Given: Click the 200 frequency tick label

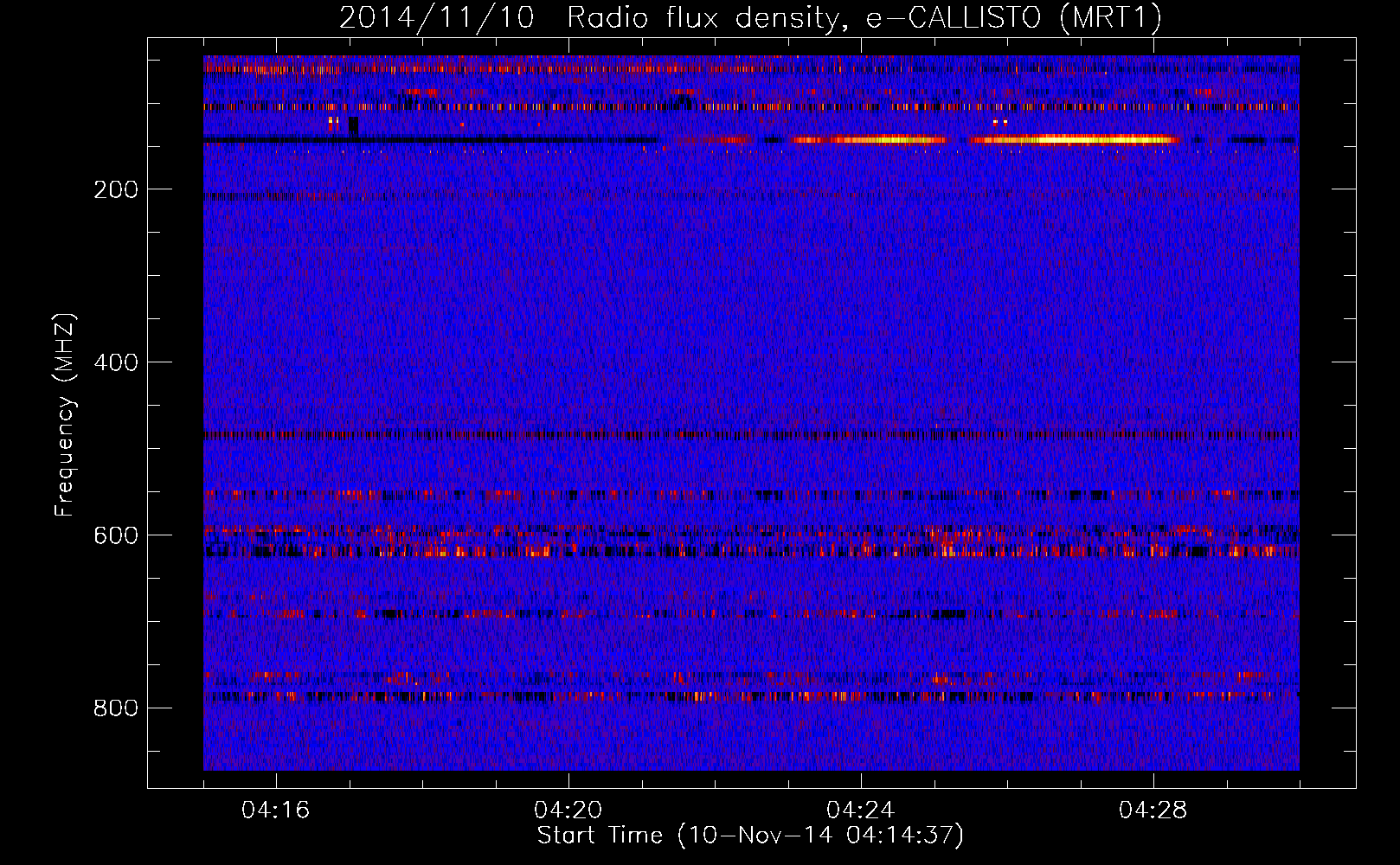Looking at the screenshot, I should click(x=116, y=189).
